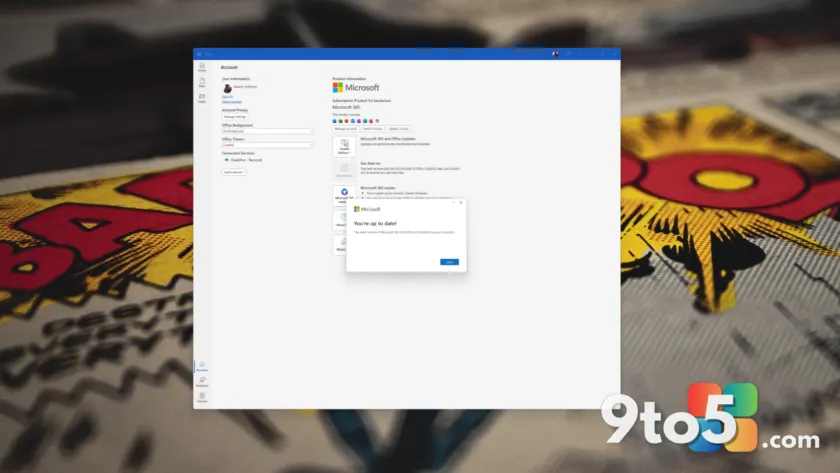Click the user photo under User Information

pyautogui.click(x=227, y=88)
